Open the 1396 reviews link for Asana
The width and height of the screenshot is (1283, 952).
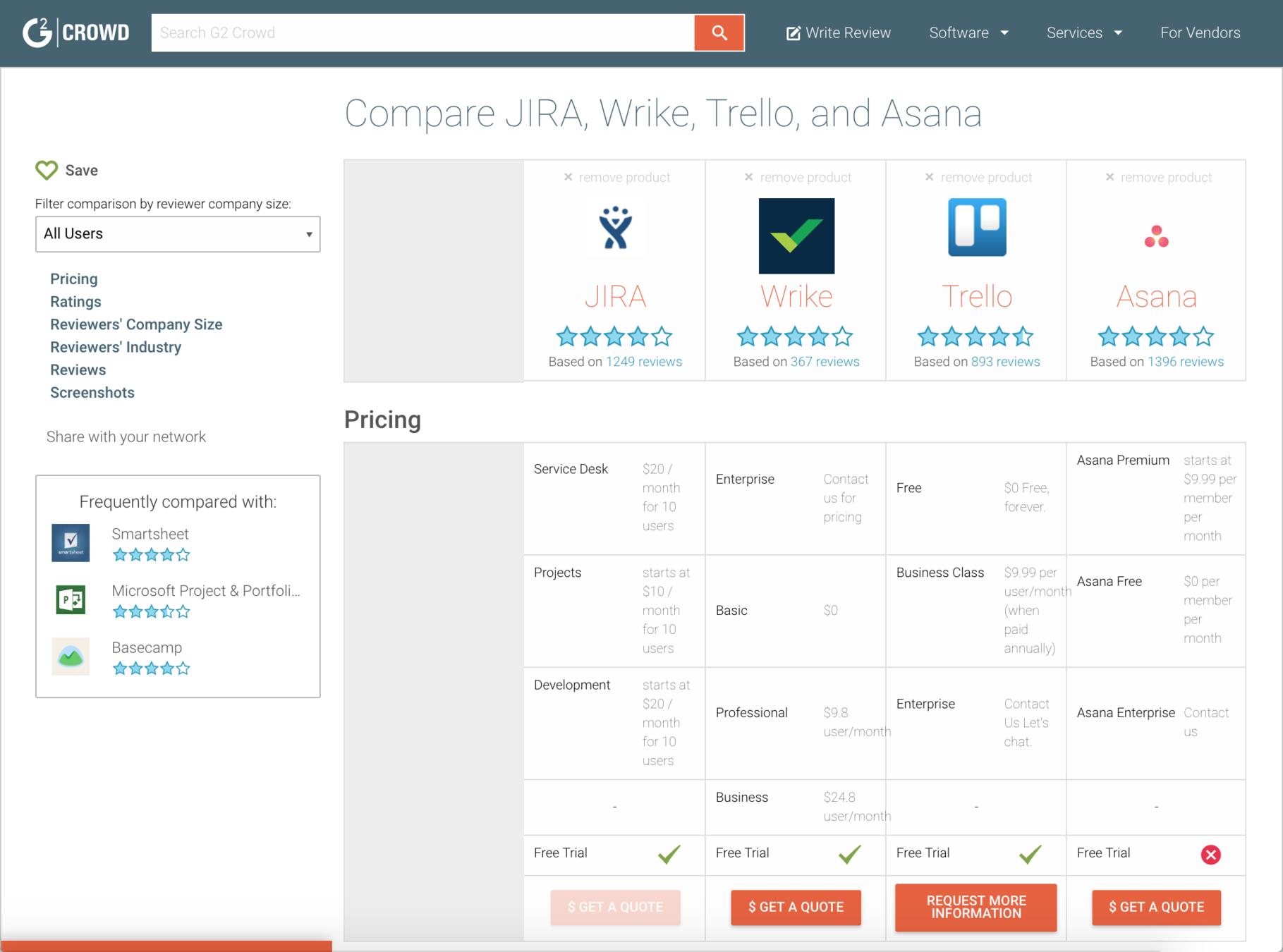1186,362
